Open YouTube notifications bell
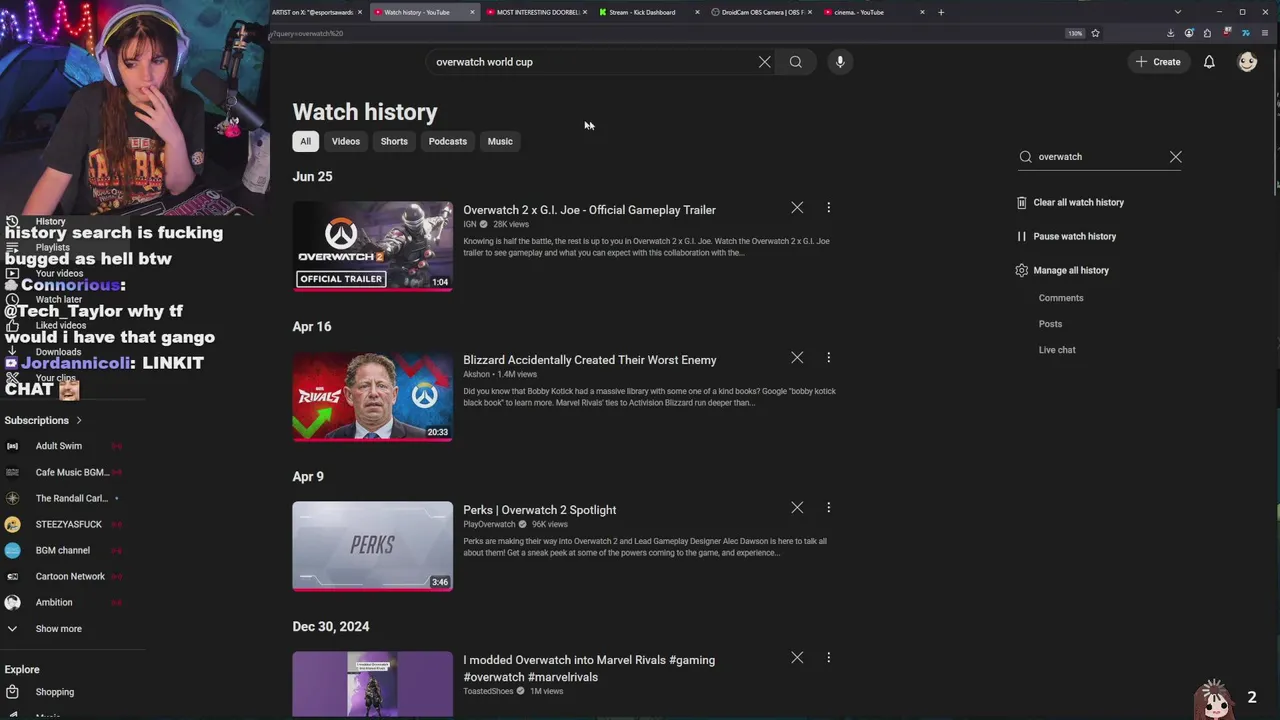1280x720 pixels. [x=1209, y=62]
